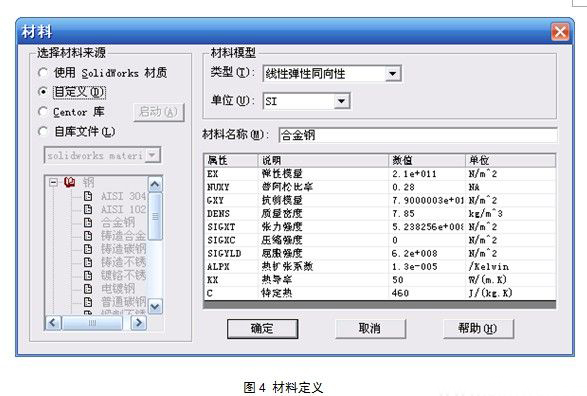The height and width of the screenshot is (396, 587).
Task: Click the tree scroll-left arrow
Action: coord(53,322)
